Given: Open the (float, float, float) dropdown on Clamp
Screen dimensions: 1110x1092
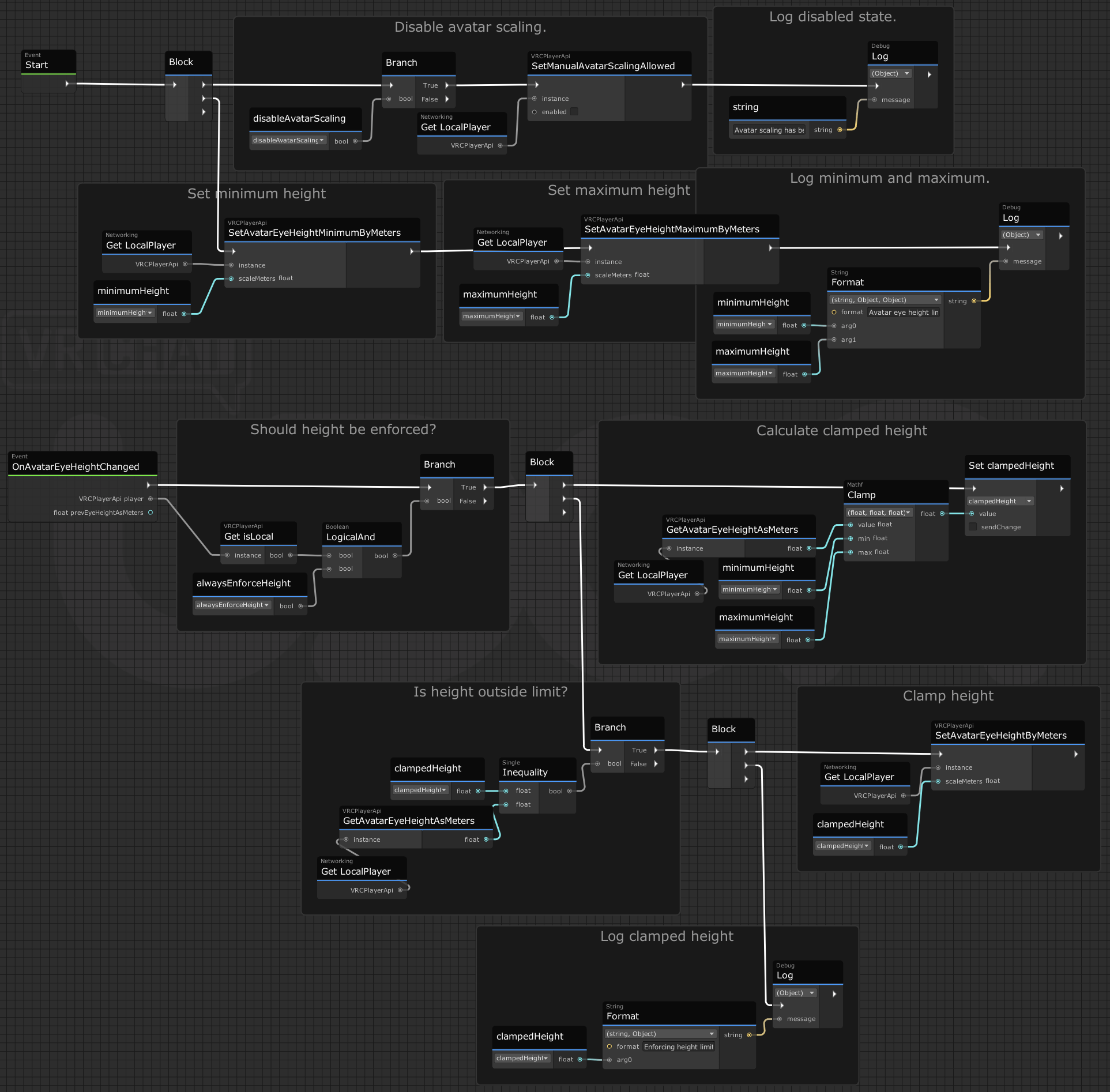Looking at the screenshot, I should [x=878, y=512].
